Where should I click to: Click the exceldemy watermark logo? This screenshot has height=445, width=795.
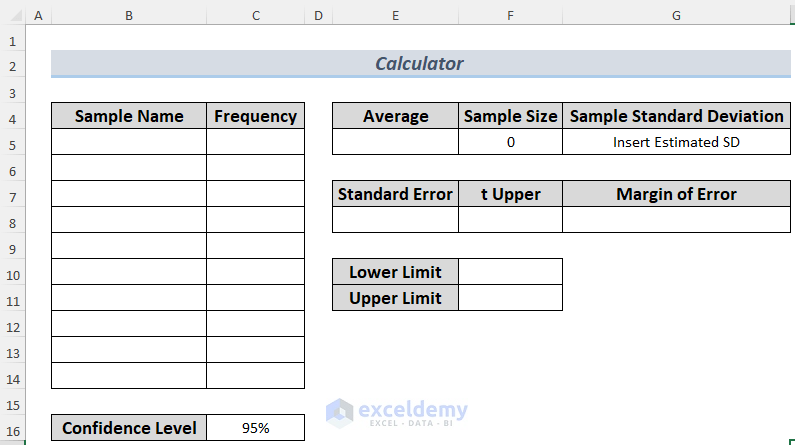[x=341, y=412]
